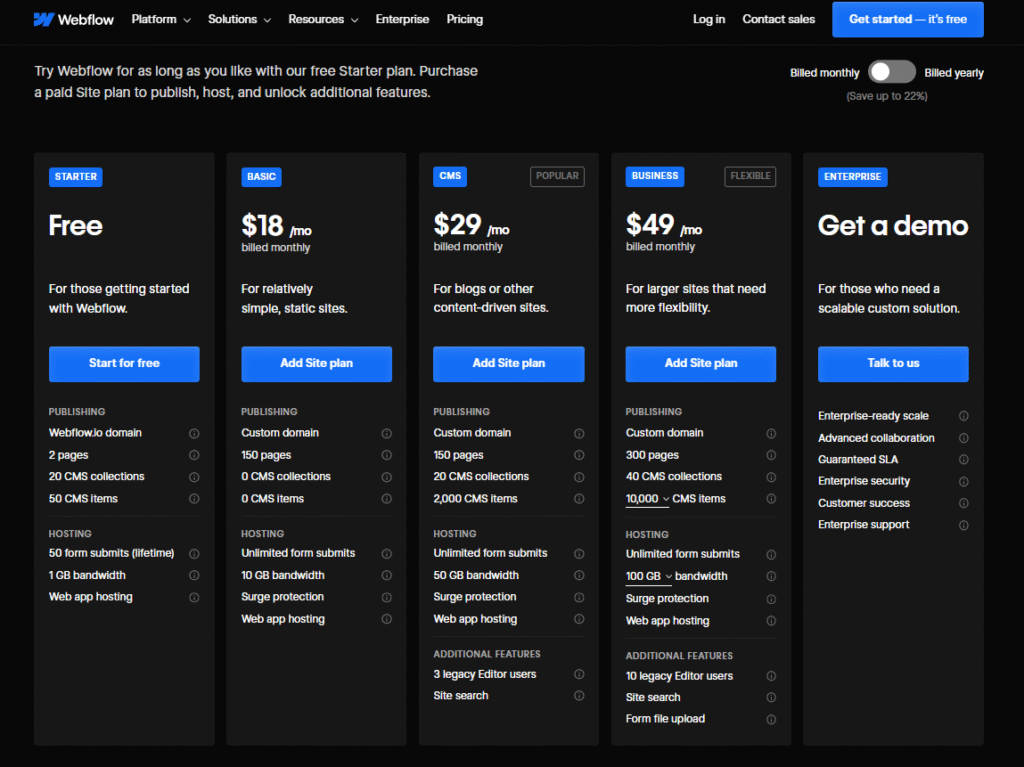The width and height of the screenshot is (1024, 767).
Task: Expand the Platform menu
Action: click(160, 19)
